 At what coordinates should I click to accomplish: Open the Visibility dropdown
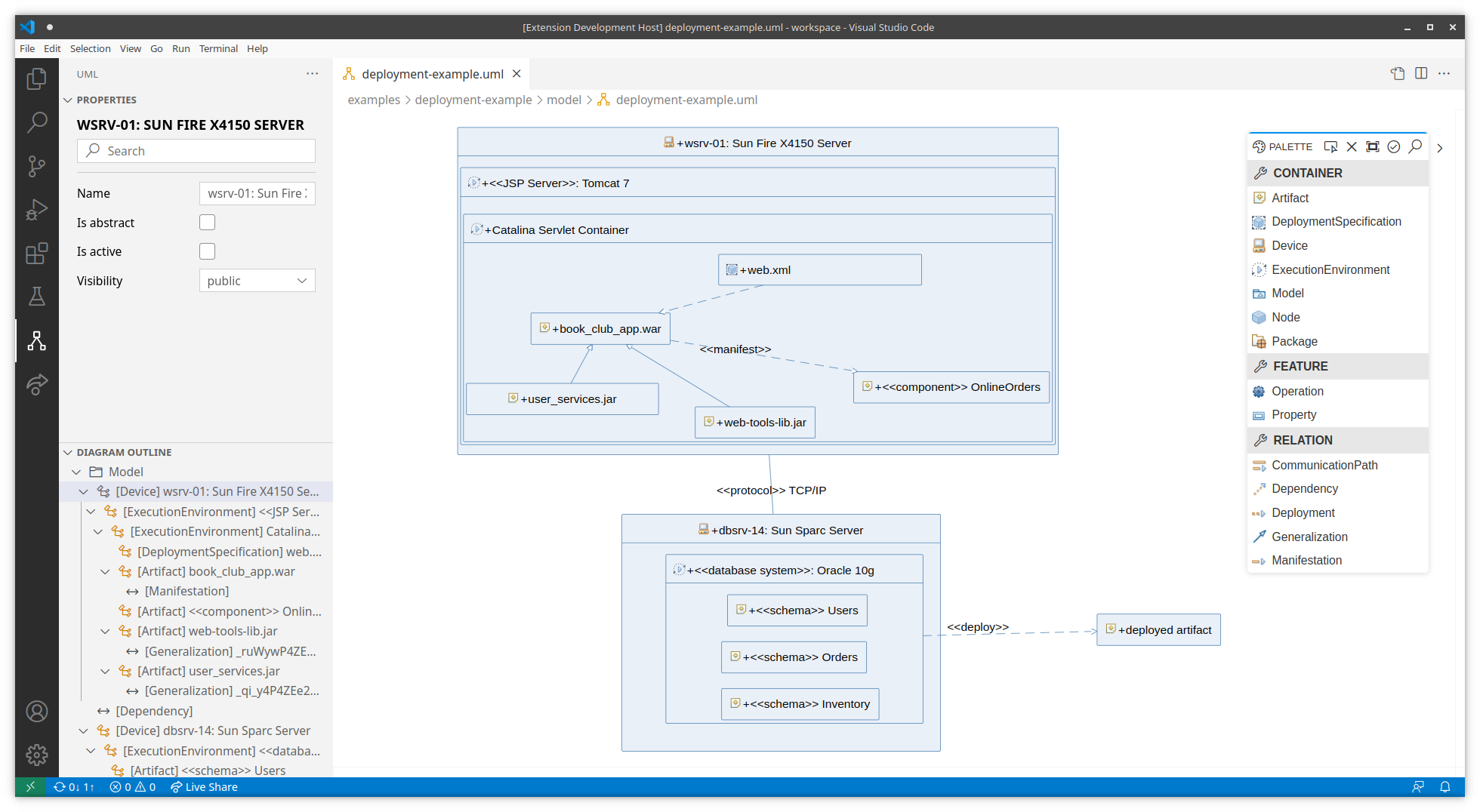[257, 281]
